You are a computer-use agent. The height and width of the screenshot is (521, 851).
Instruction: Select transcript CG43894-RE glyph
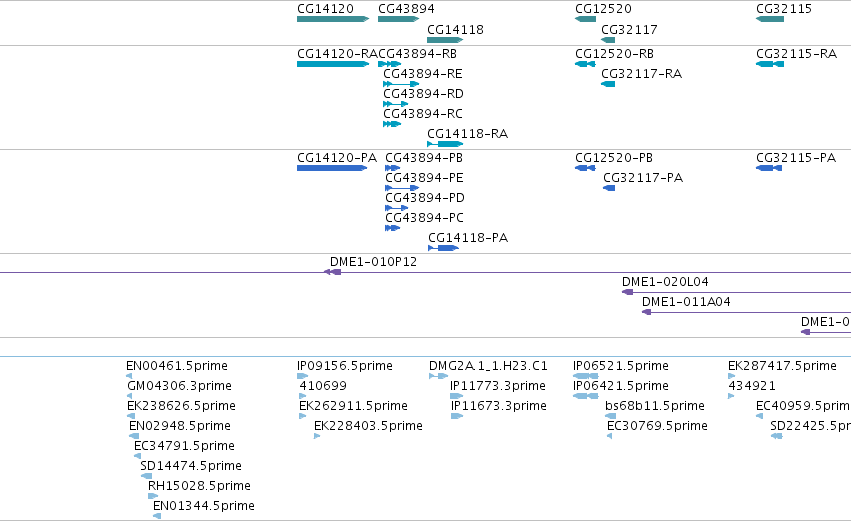(x=401, y=84)
